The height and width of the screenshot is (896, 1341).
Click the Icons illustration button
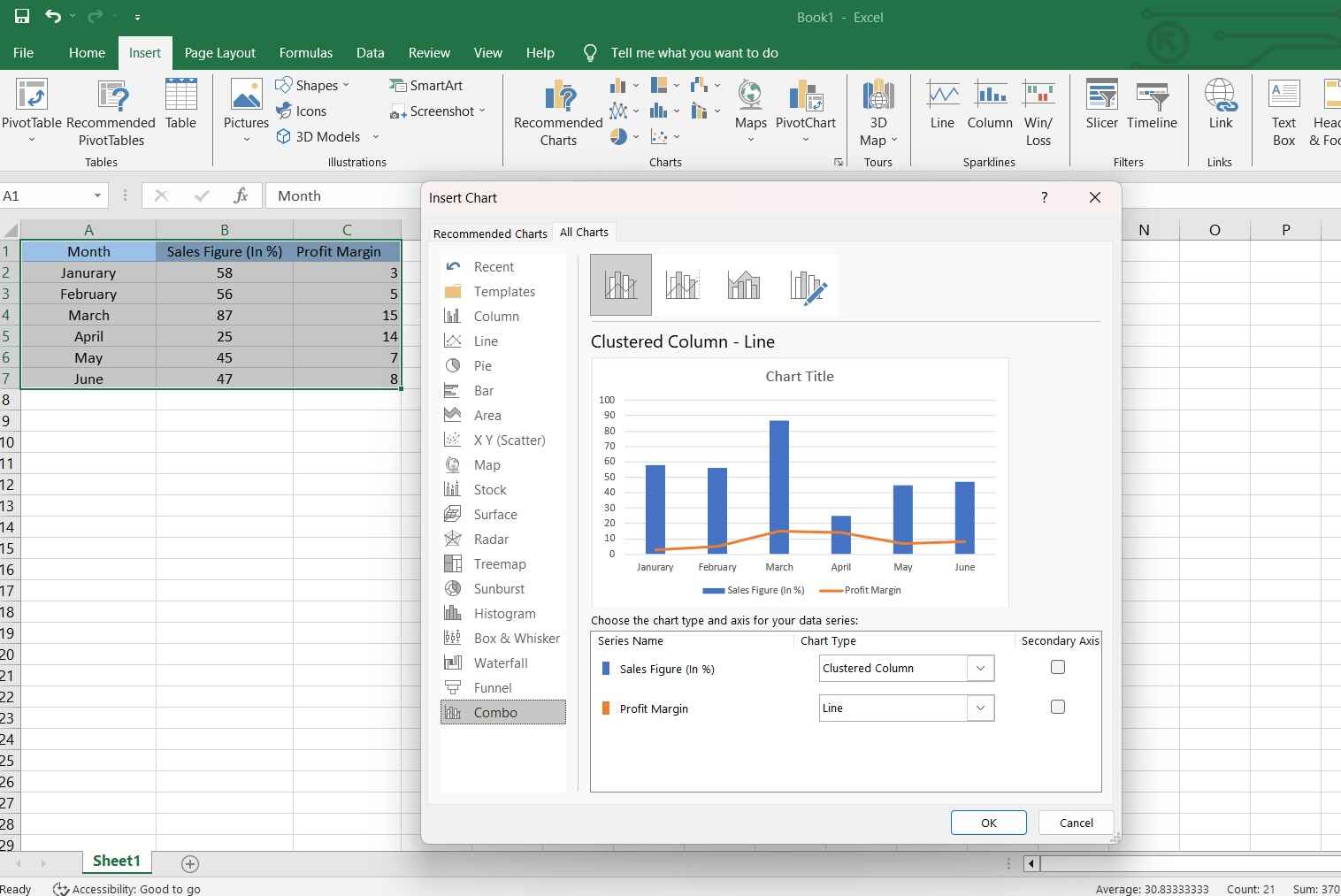tap(301, 111)
